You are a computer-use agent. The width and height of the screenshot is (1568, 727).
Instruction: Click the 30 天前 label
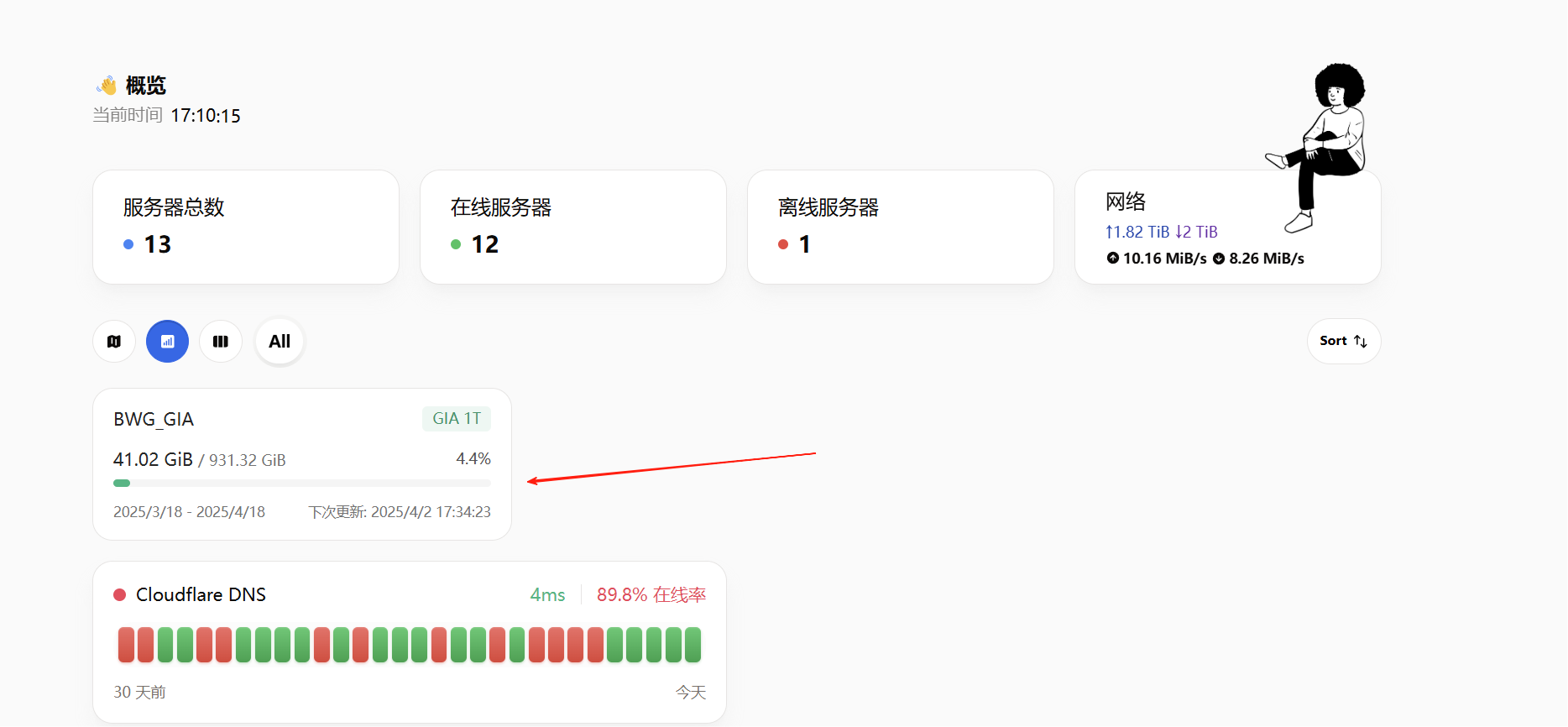(139, 692)
